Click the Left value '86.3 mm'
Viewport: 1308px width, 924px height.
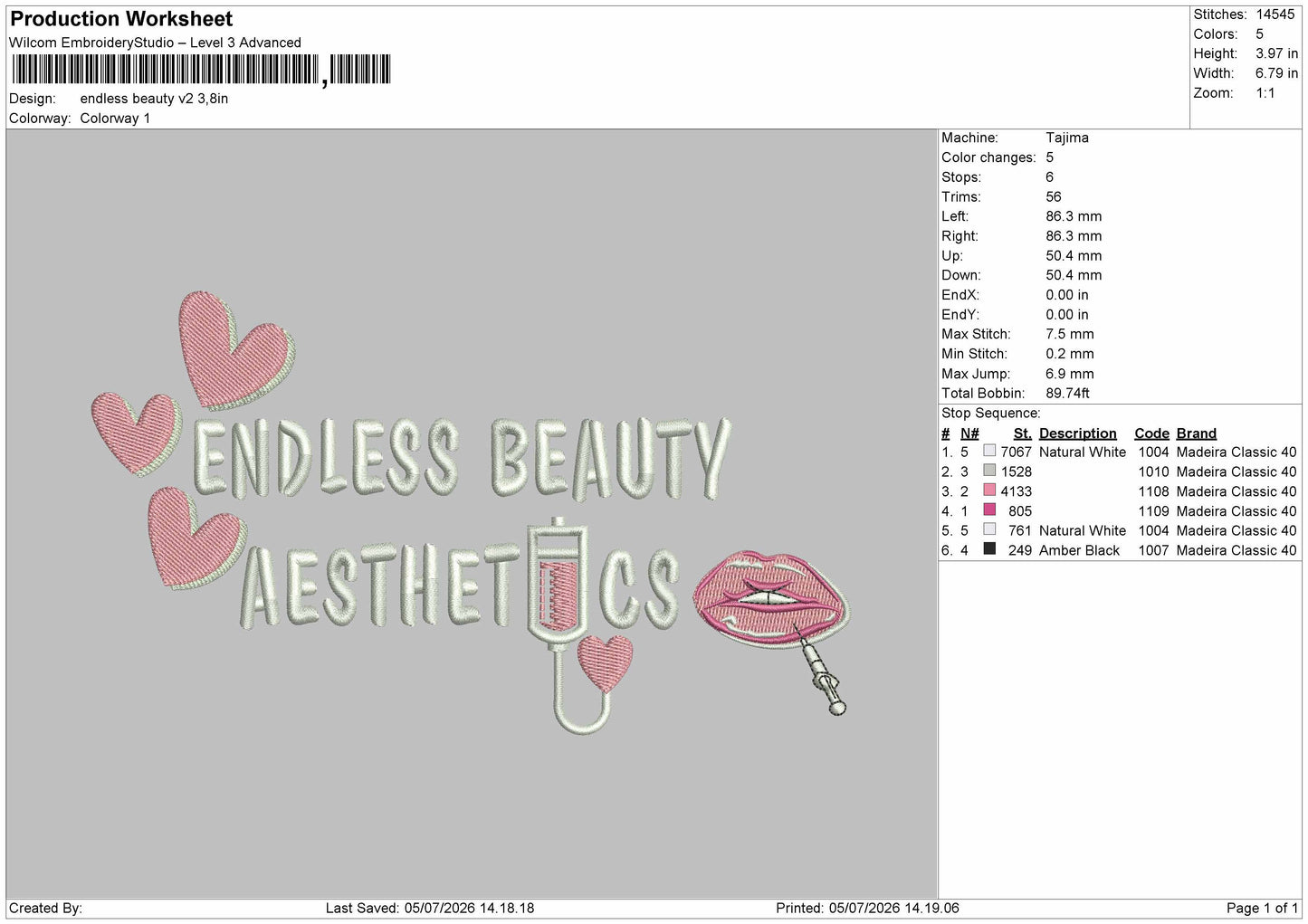pyautogui.click(x=1074, y=216)
